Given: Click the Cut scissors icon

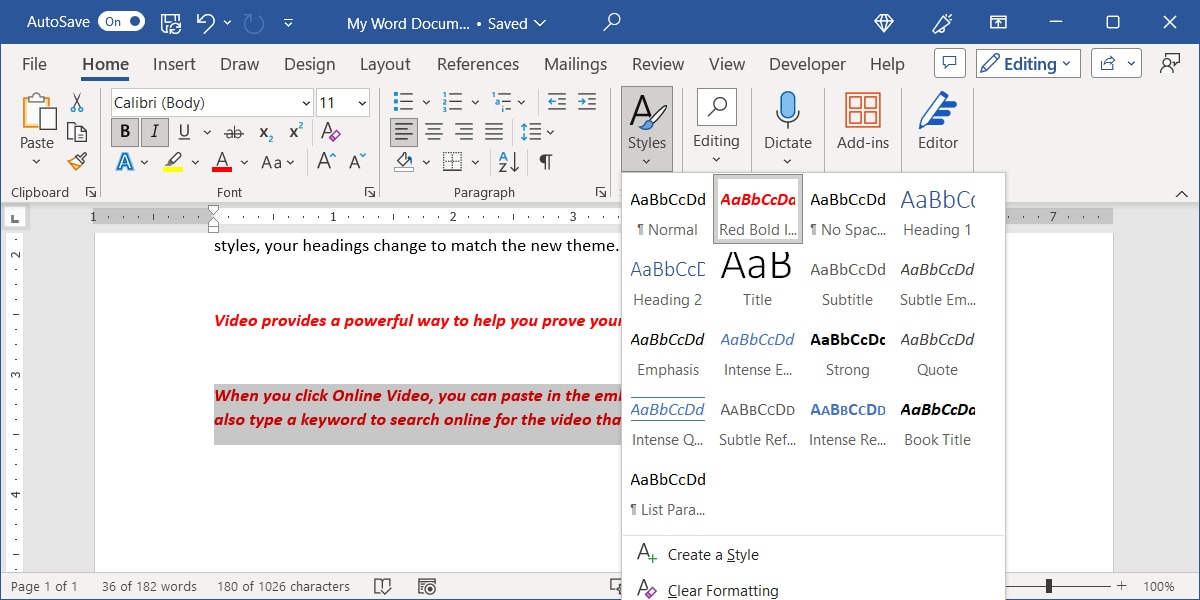Looking at the screenshot, I should click(77, 103).
